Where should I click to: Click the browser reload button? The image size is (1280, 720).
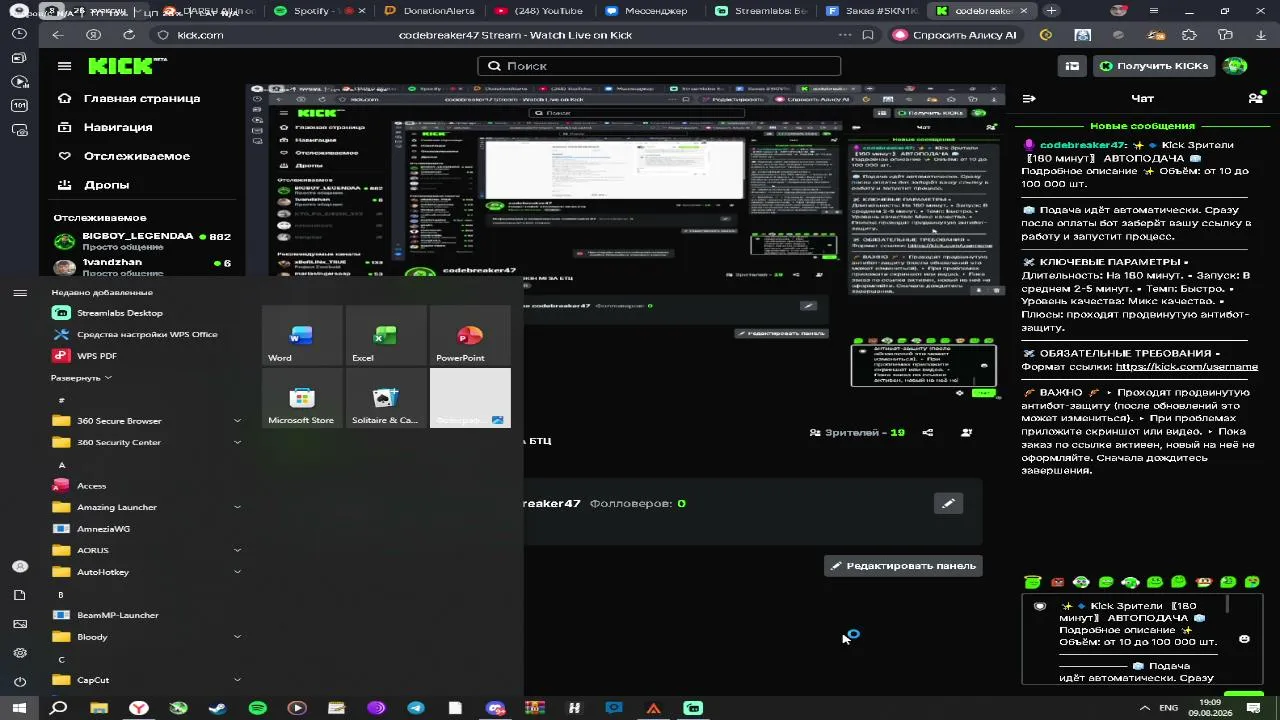[x=129, y=35]
